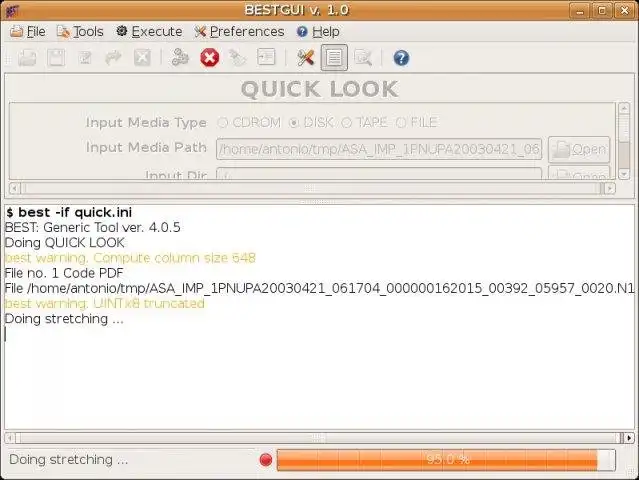Open preferences via the crossed tools icon
The width and height of the screenshot is (639, 480).
click(305, 58)
